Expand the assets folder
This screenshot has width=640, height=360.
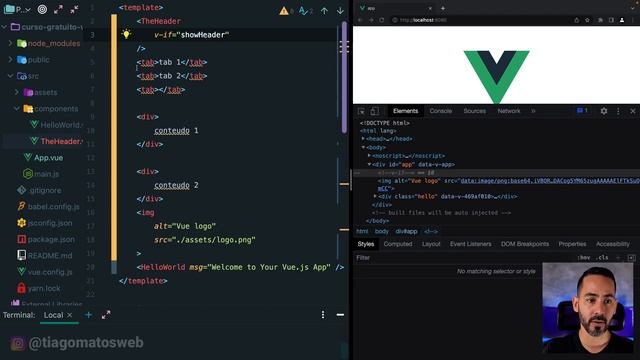[x=17, y=92]
